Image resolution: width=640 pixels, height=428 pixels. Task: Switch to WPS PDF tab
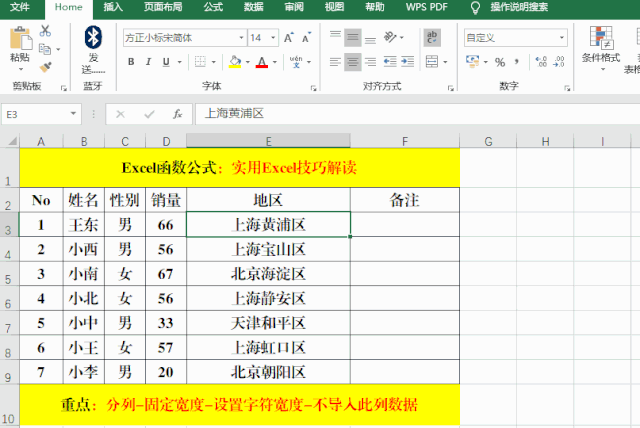(427, 7)
